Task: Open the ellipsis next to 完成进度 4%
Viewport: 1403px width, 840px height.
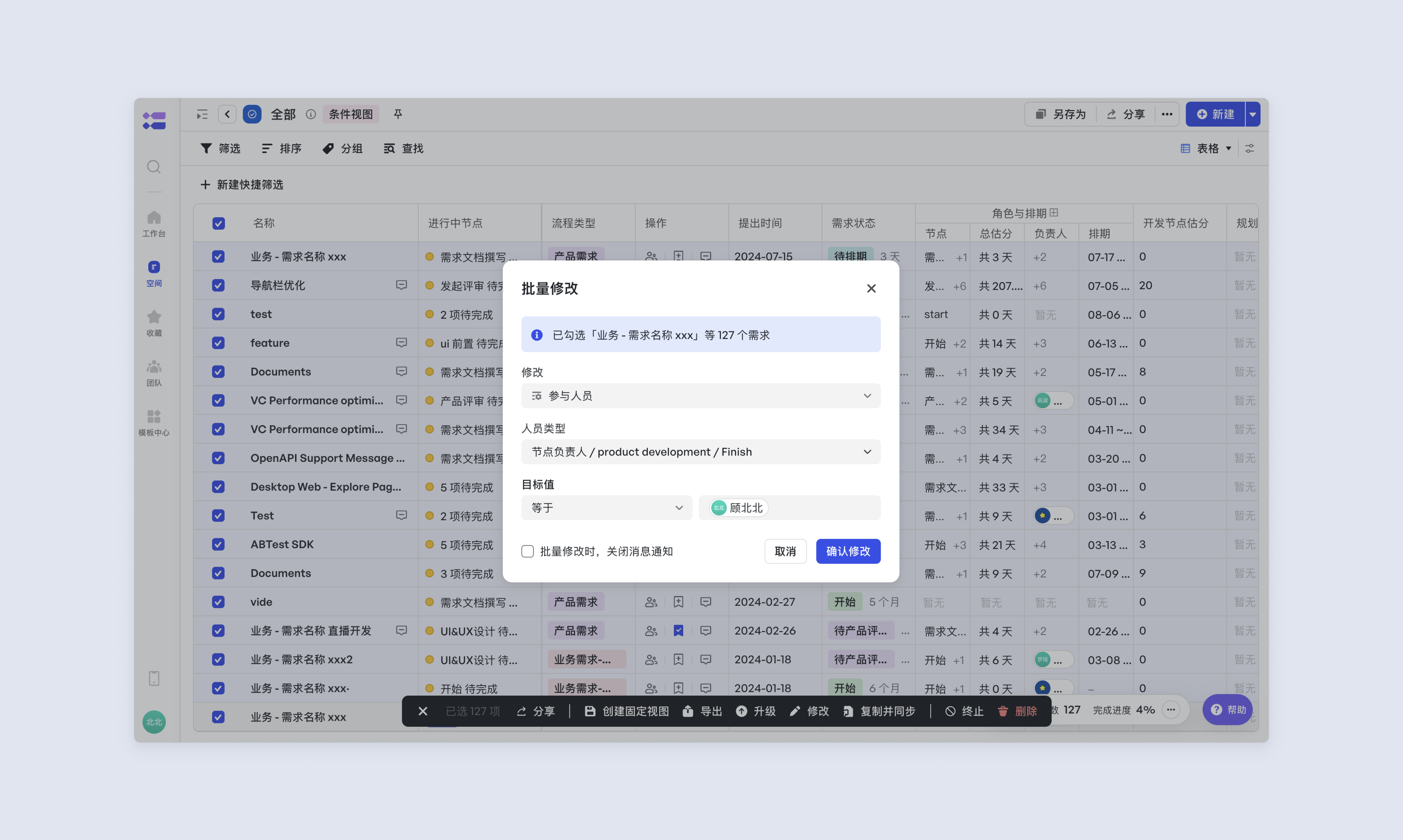Action: pyautogui.click(x=1171, y=710)
